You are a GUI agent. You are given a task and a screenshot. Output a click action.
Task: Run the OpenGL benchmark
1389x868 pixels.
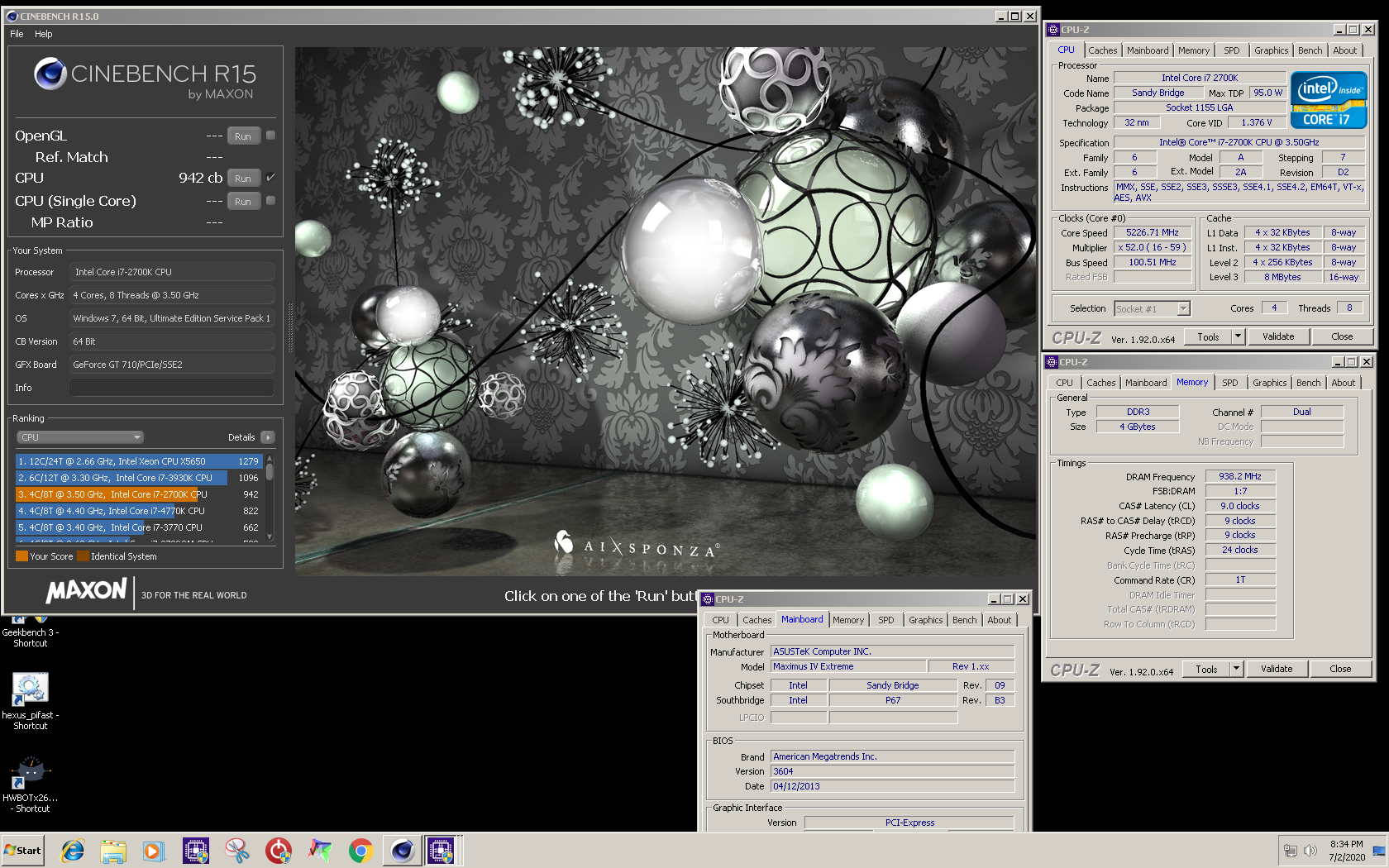click(243, 136)
